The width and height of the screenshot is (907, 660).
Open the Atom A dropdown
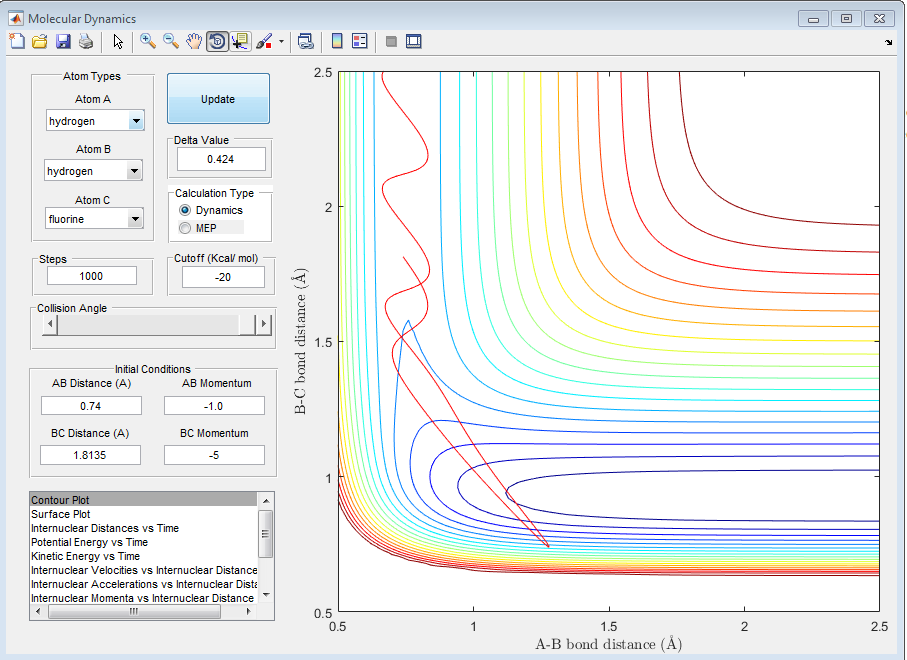[95, 121]
